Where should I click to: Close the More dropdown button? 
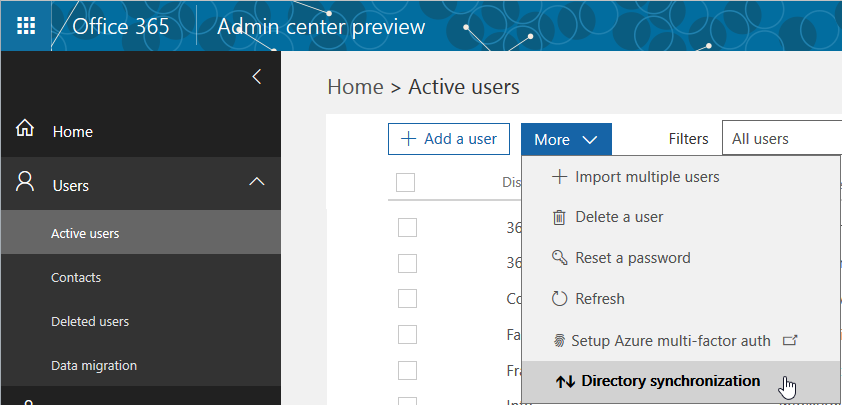coord(566,140)
